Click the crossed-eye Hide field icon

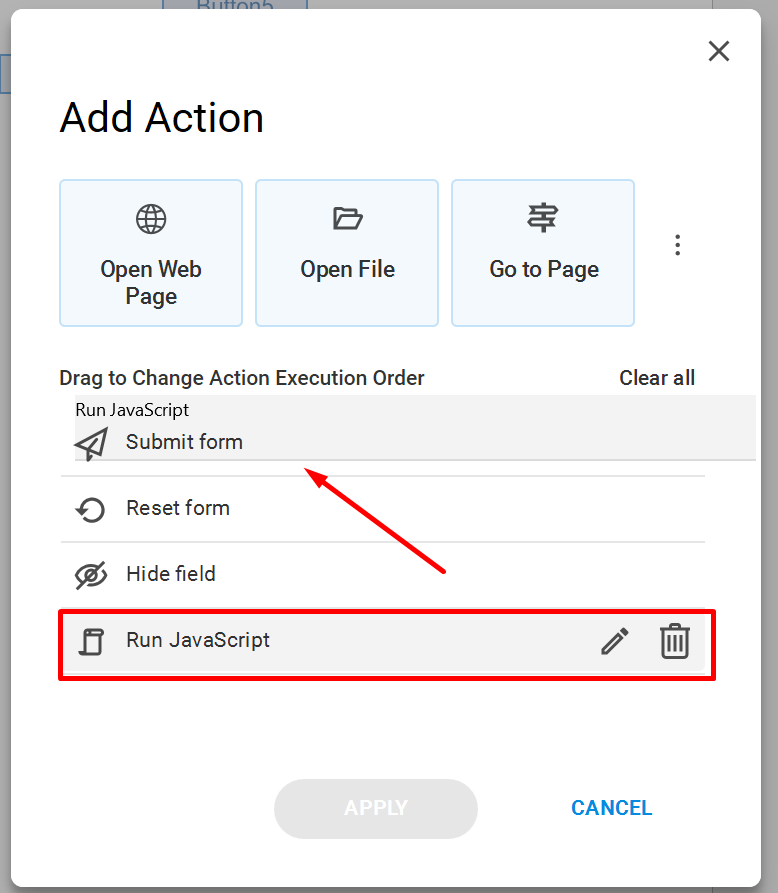(91, 575)
